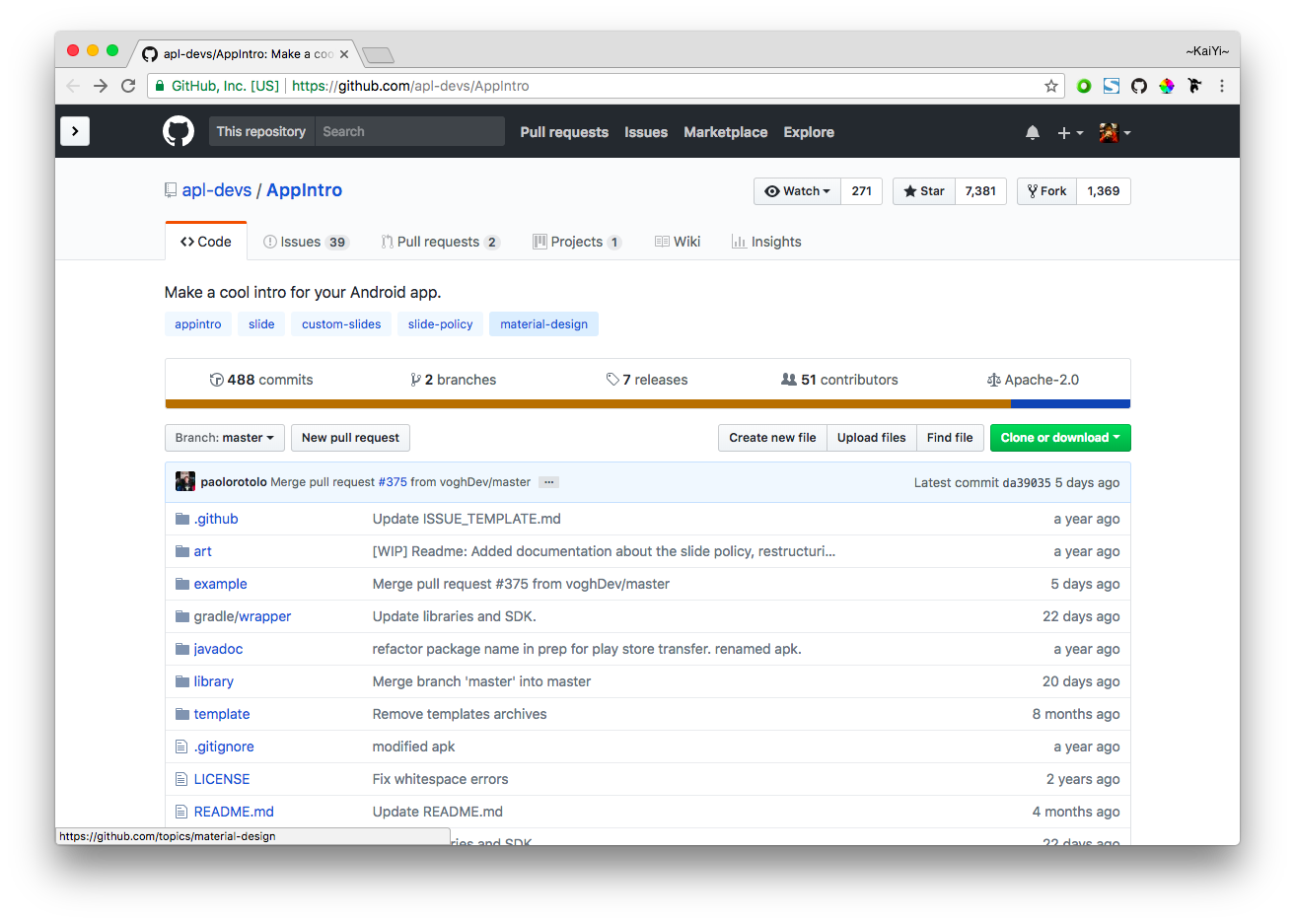1295x924 pixels.
Task: Open the GitHub Octocat home logo
Action: coord(179,131)
